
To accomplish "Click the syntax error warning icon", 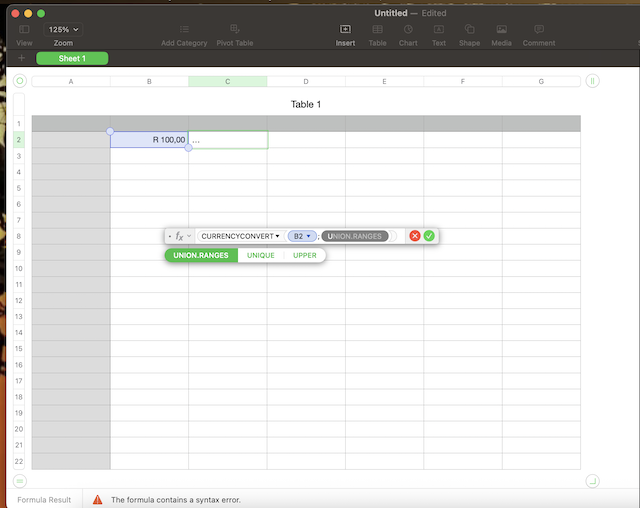I will (x=98, y=500).
